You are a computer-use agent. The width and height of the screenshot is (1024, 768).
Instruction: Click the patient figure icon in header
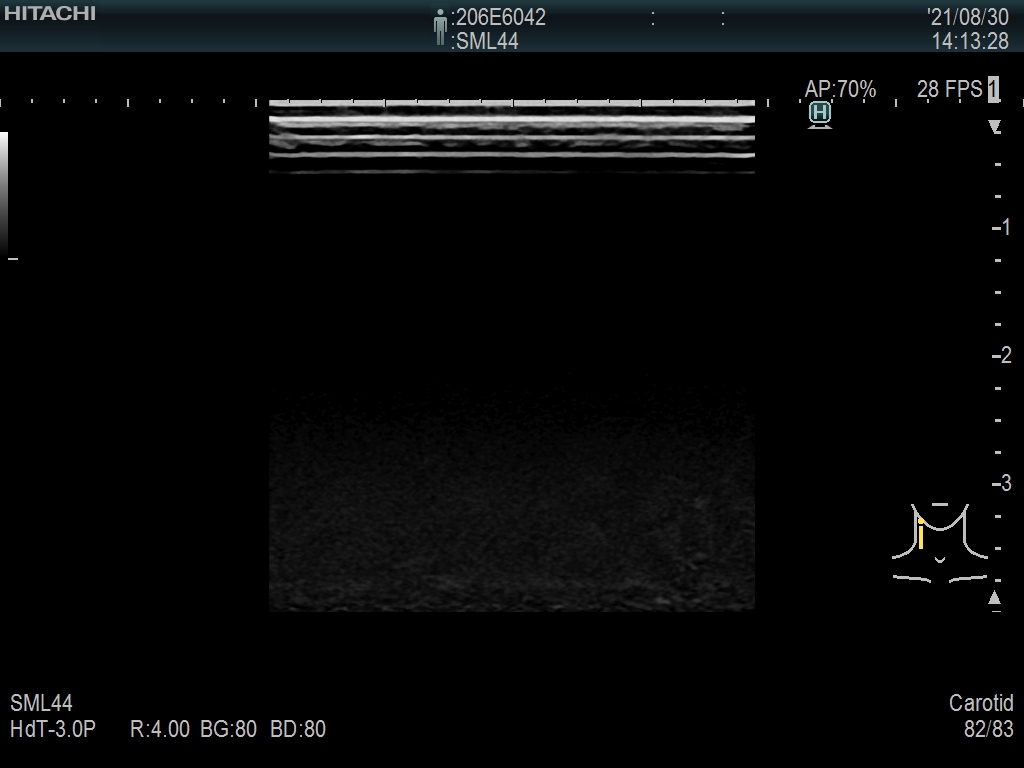pyautogui.click(x=440, y=27)
